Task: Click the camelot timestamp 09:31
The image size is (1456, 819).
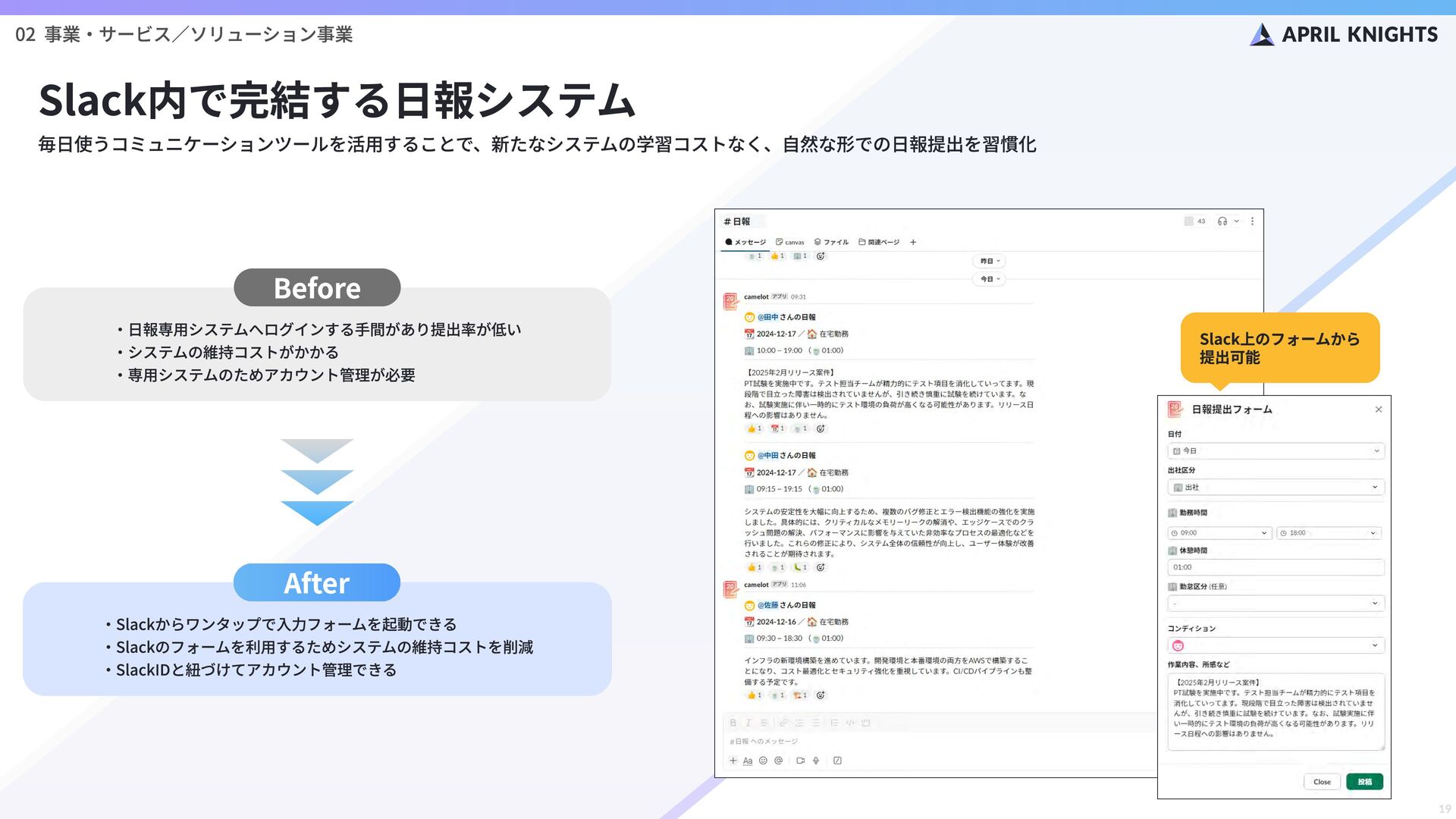Action: click(799, 297)
